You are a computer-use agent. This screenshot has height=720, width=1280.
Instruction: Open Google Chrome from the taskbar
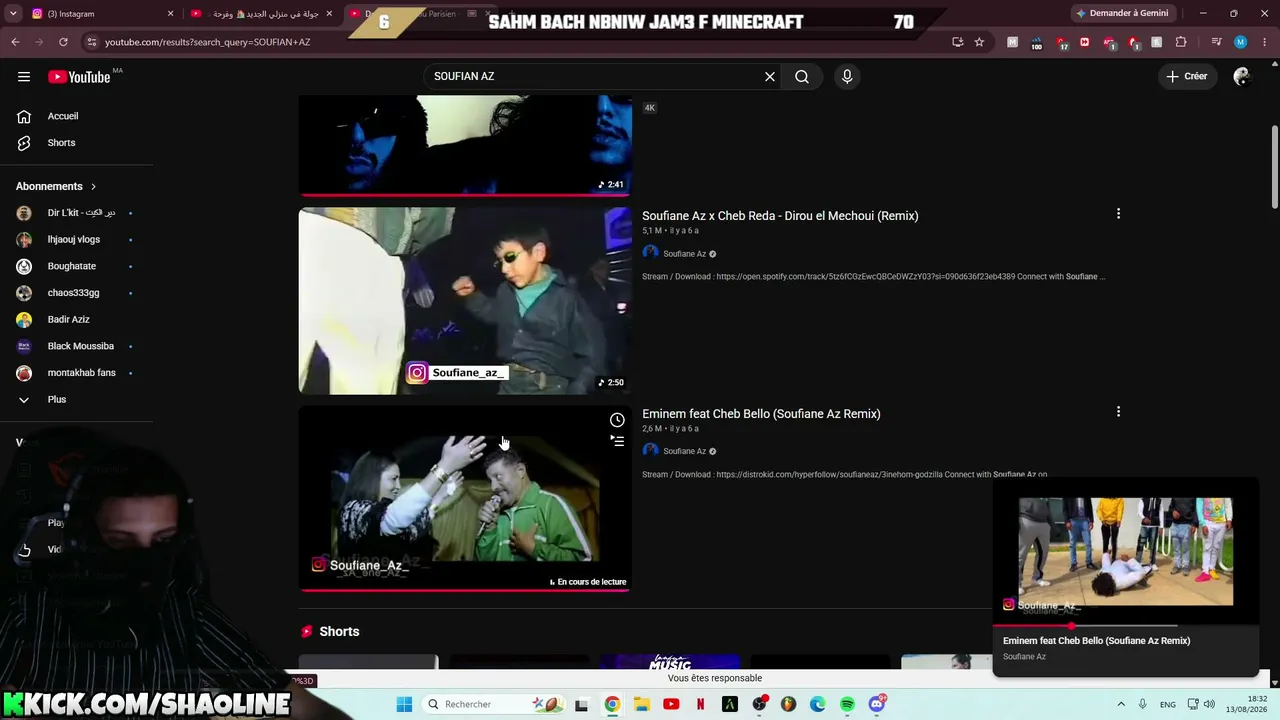(x=612, y=704)
